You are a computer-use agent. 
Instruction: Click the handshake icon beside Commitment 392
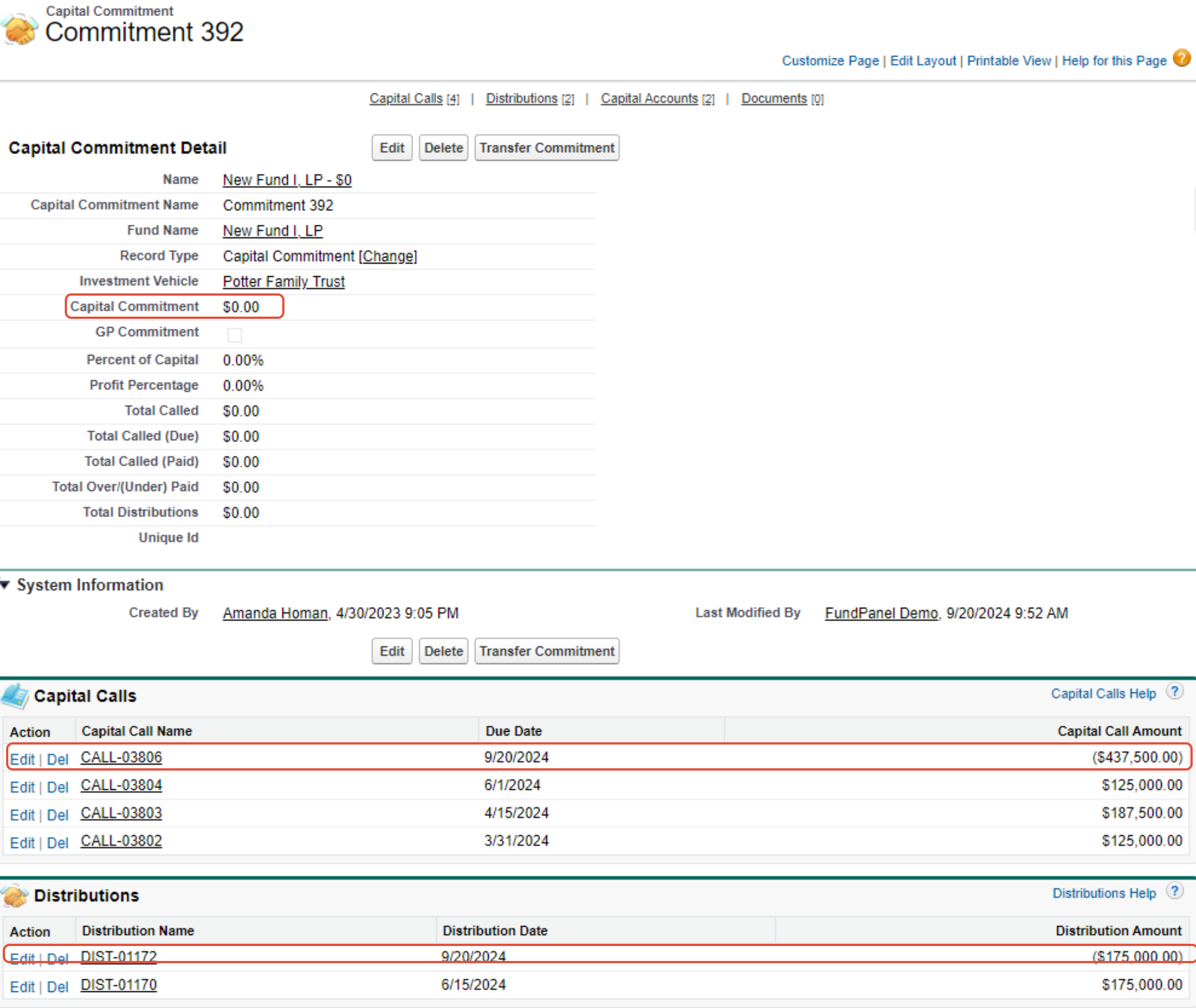point(19,29)
